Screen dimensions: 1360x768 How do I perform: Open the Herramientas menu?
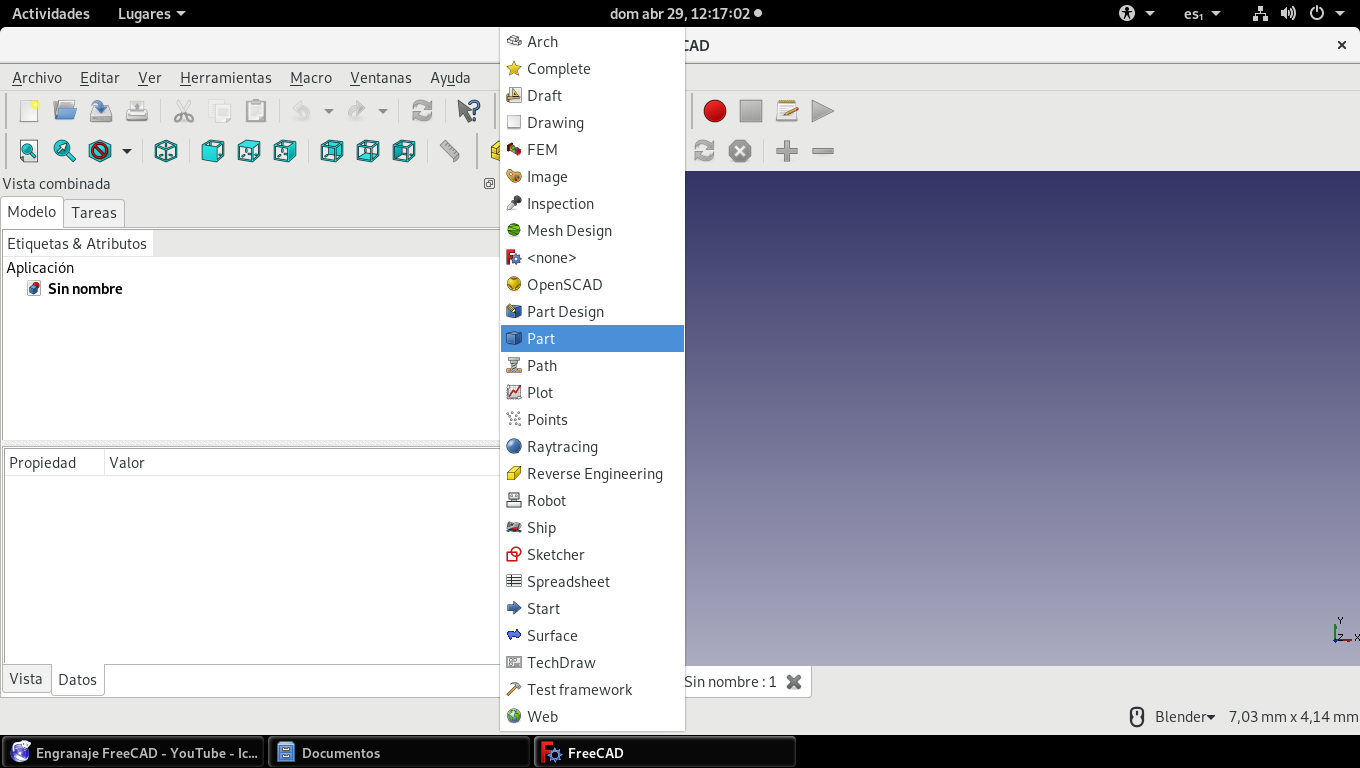click(226, 77)
